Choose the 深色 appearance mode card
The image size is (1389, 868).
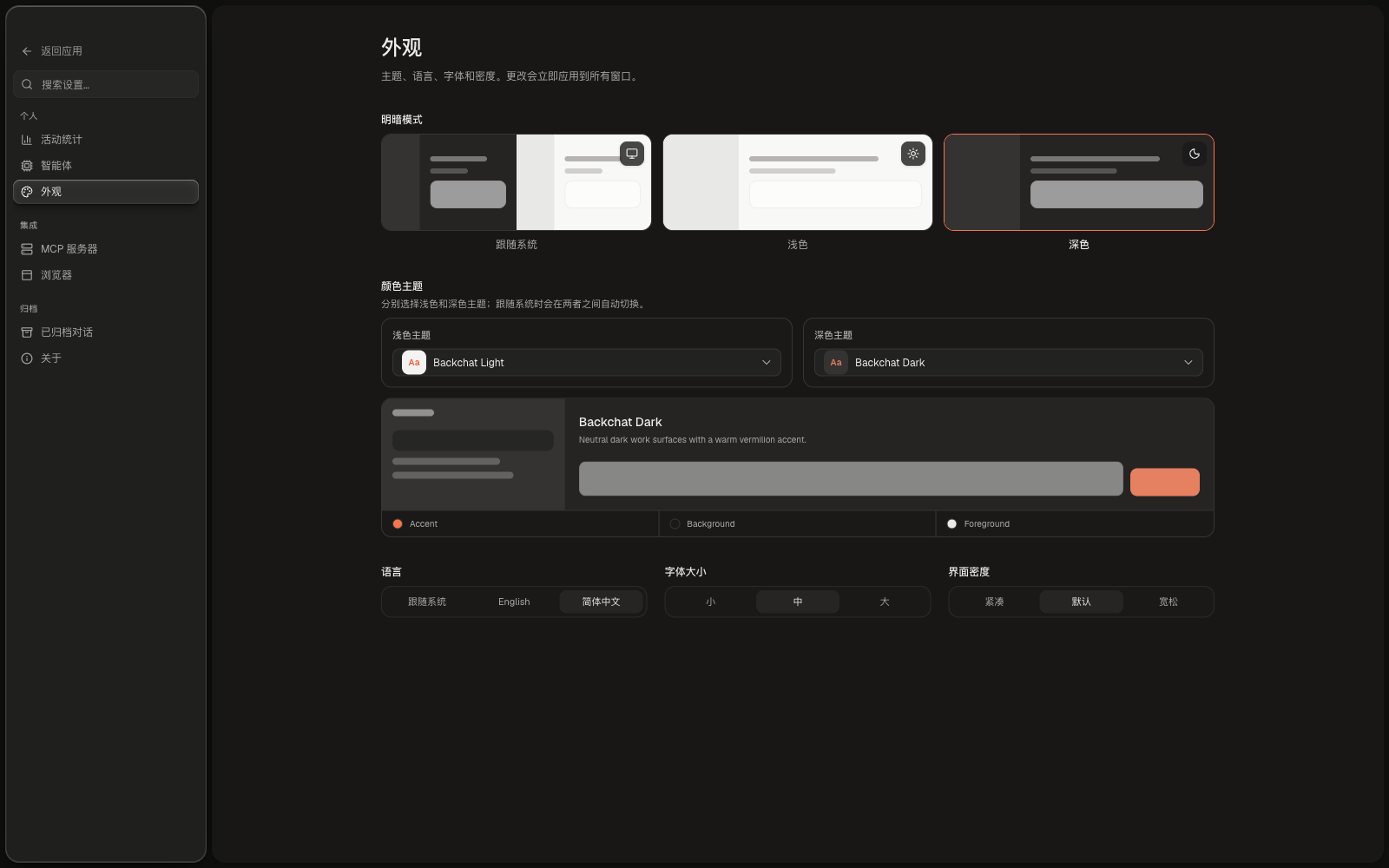(1079, 182)
